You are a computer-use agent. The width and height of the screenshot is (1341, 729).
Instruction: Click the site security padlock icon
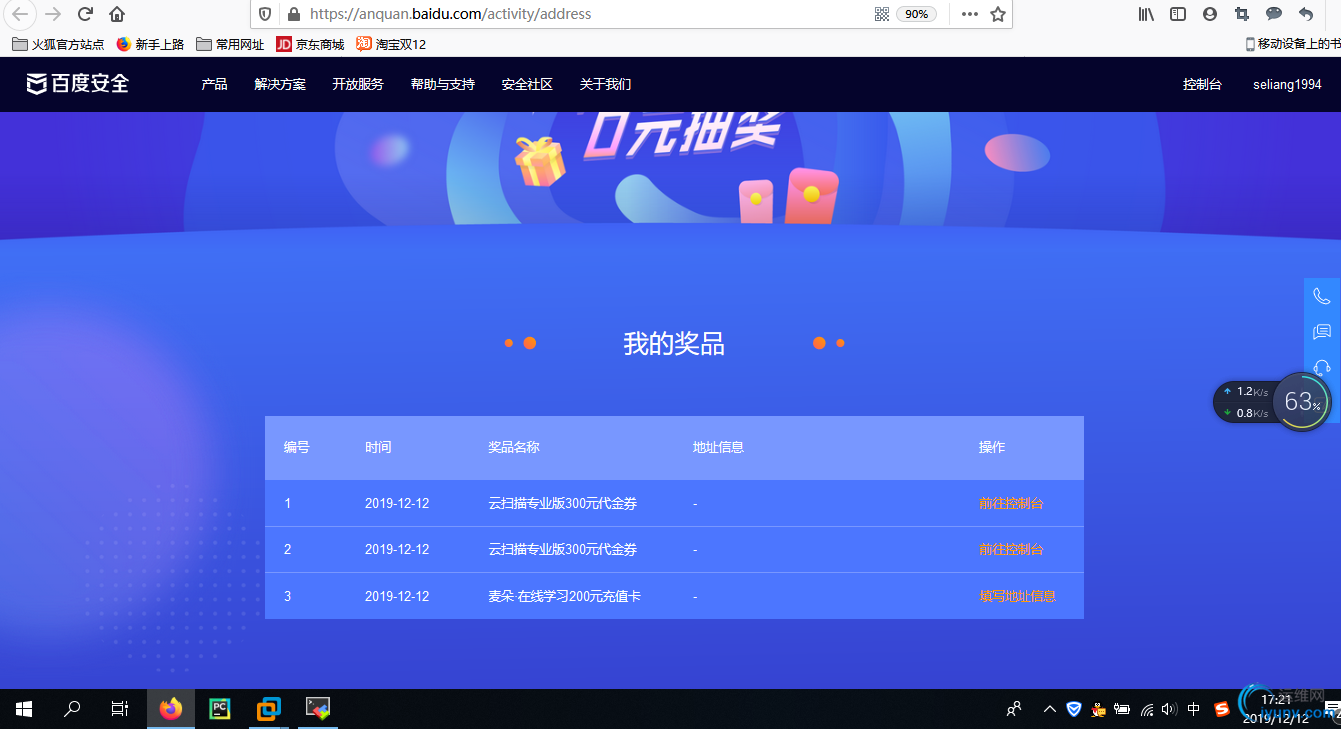coord(293,14)
